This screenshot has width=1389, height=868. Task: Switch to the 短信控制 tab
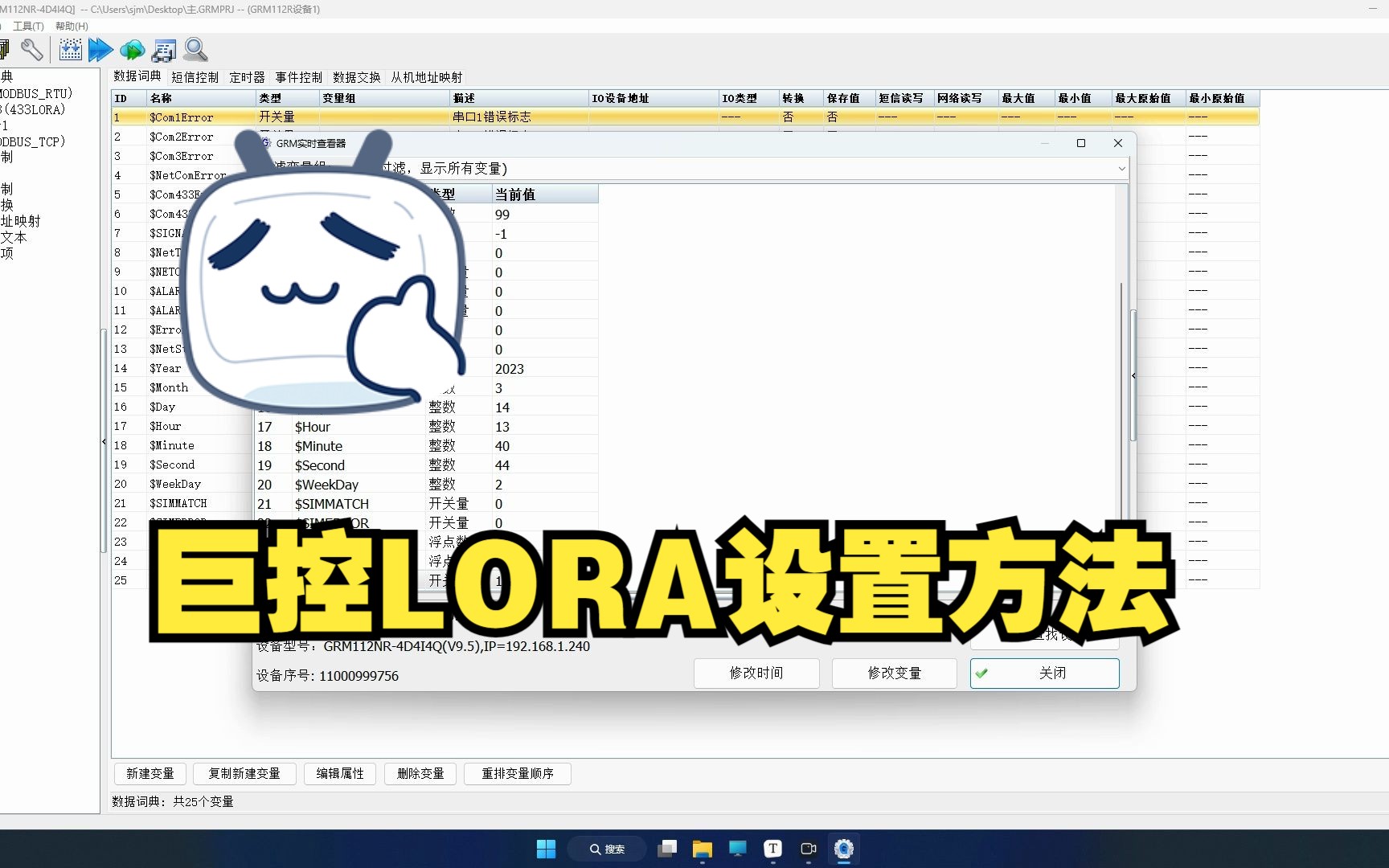click(195, 77)
